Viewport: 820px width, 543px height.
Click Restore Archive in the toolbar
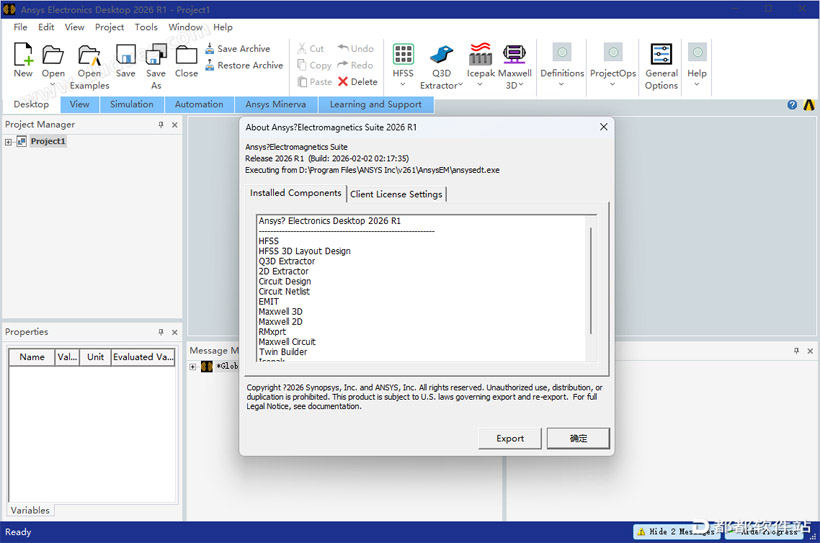click(x=244, y=65)
